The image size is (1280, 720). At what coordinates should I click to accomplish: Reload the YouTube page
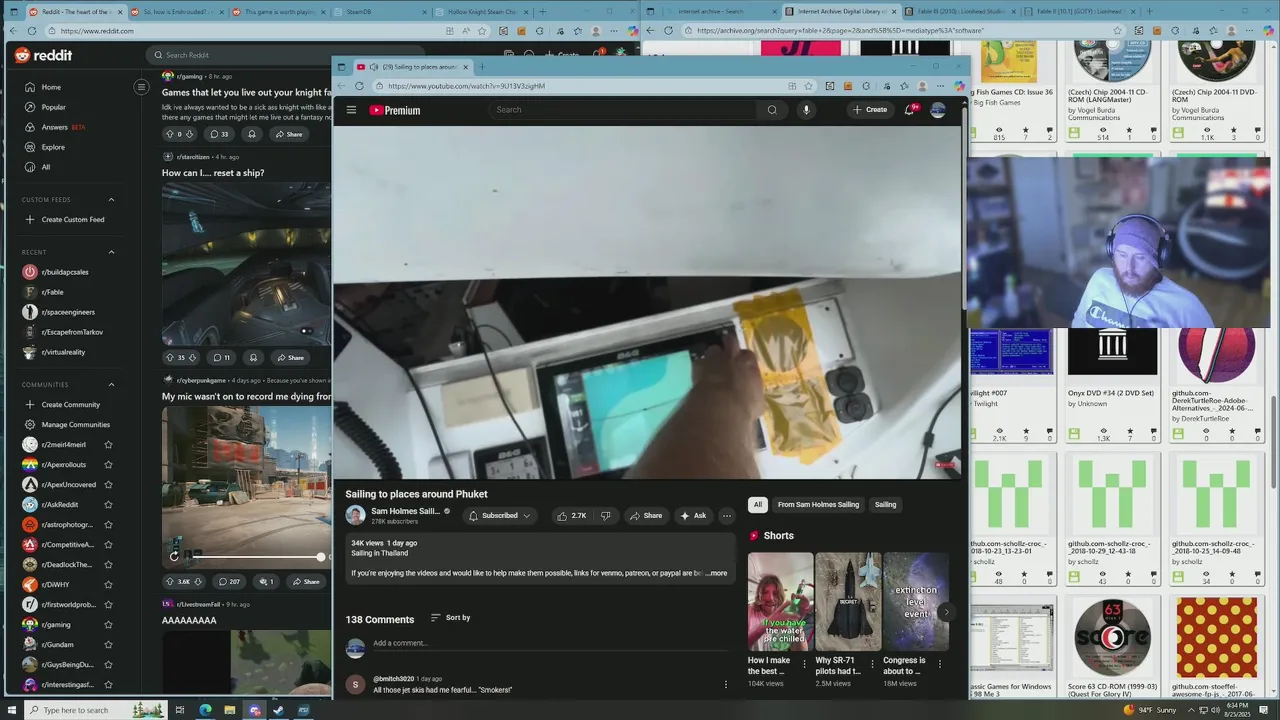(359, 86)
